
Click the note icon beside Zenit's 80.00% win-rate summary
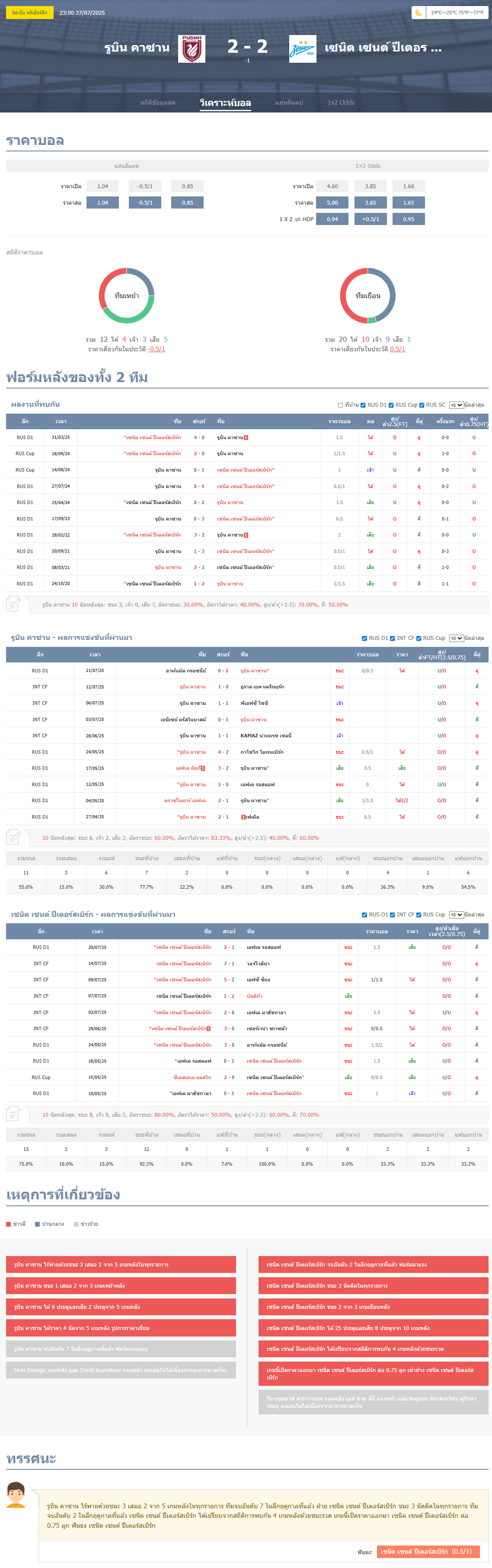(x=13, y=1114)
